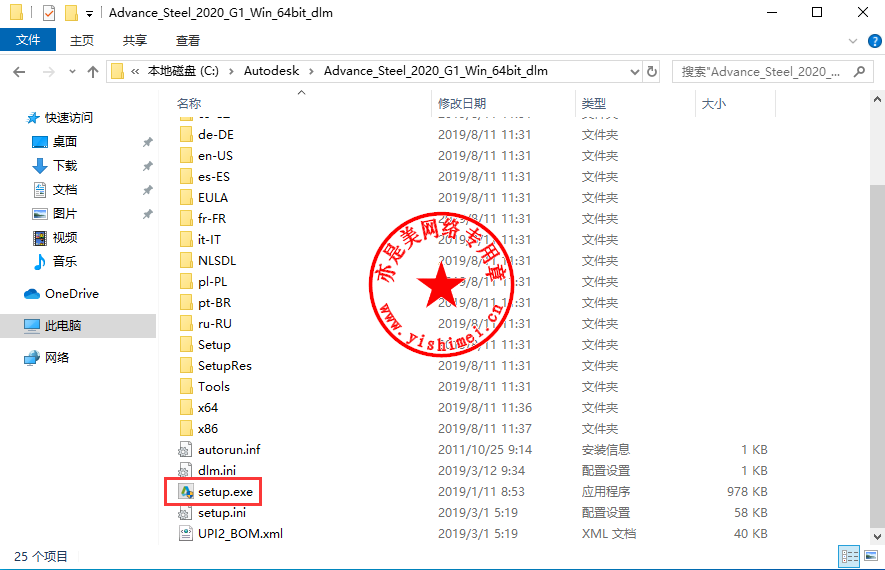Open the 文件 ribbon tab
This screenshot has height=570, width=885.
28,40
